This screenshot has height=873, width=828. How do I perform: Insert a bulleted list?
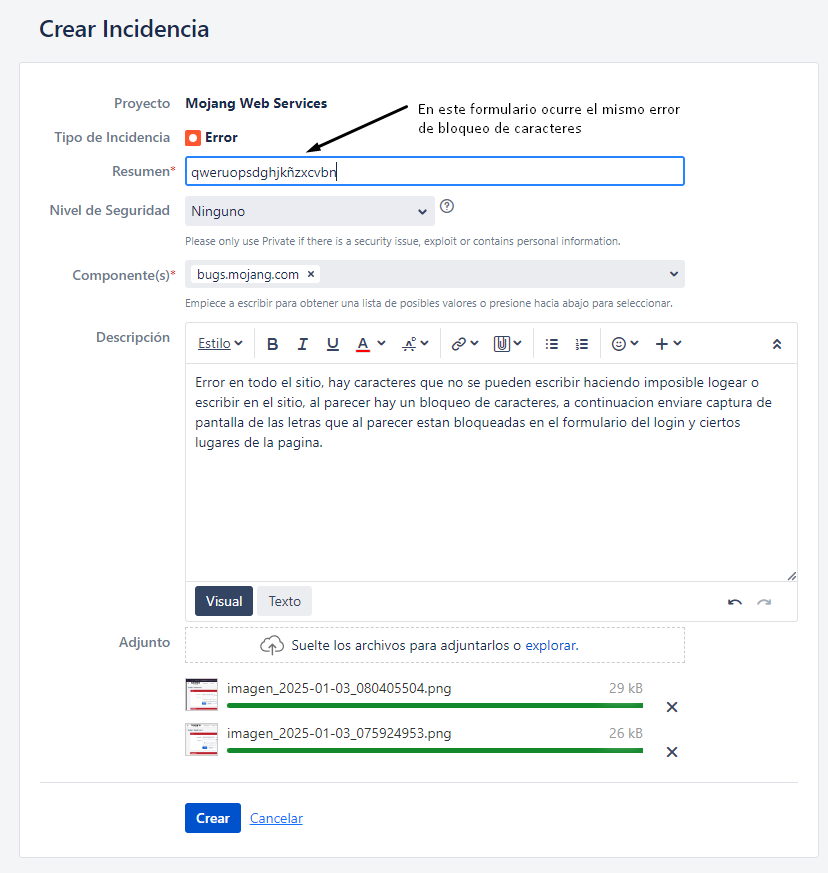(551, 344)
